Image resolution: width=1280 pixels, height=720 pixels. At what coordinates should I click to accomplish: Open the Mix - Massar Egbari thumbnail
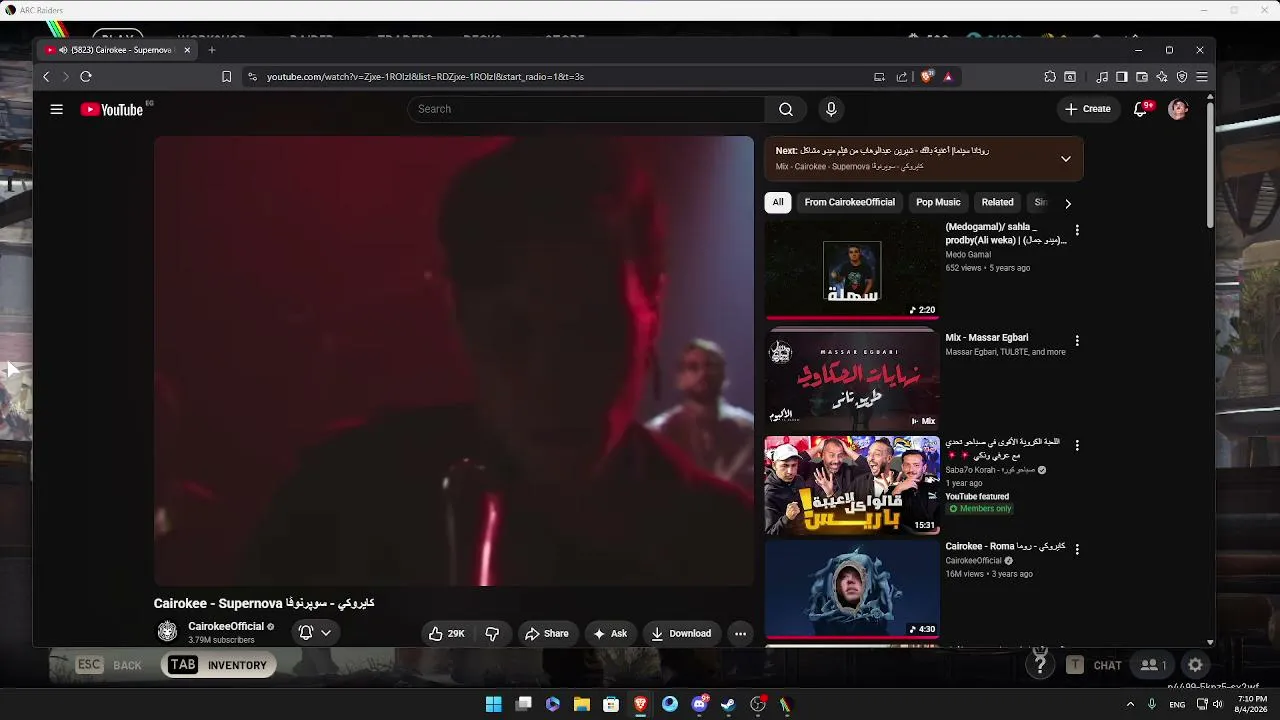tap(852, 379)
